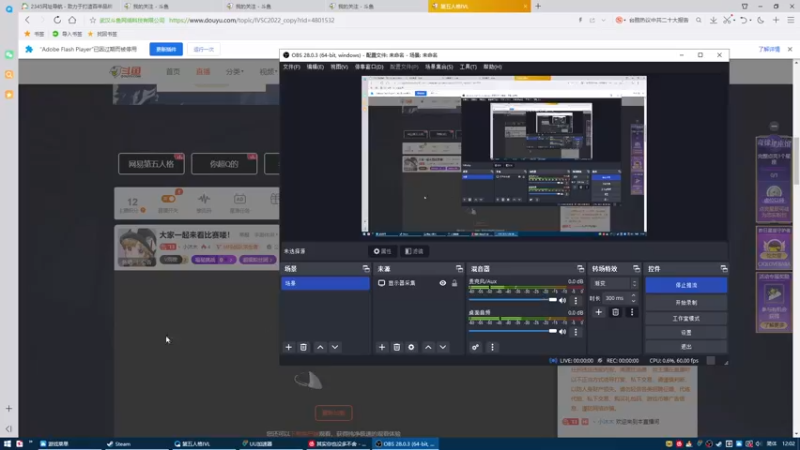
Task: Toggle visibility eye of display capture source
Action: coord(442,283)
